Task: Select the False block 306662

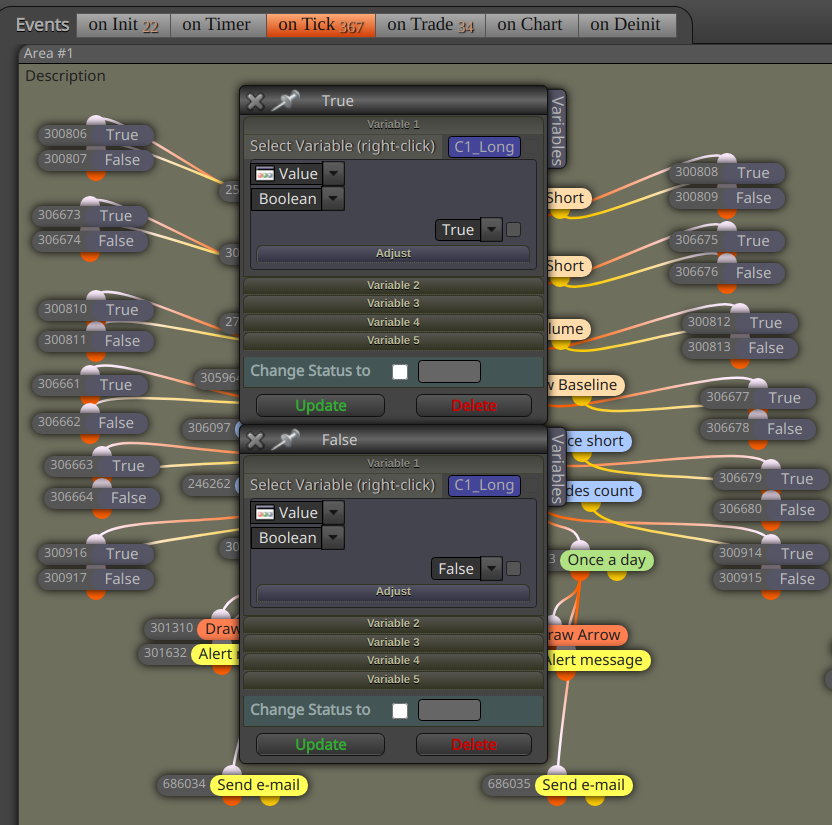Action: [116, 423]
